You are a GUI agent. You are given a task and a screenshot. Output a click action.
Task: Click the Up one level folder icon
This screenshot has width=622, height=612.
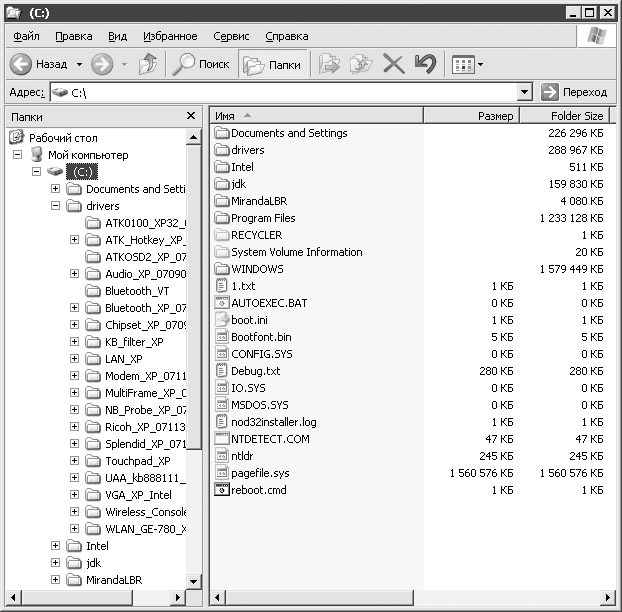coord(147,64)
